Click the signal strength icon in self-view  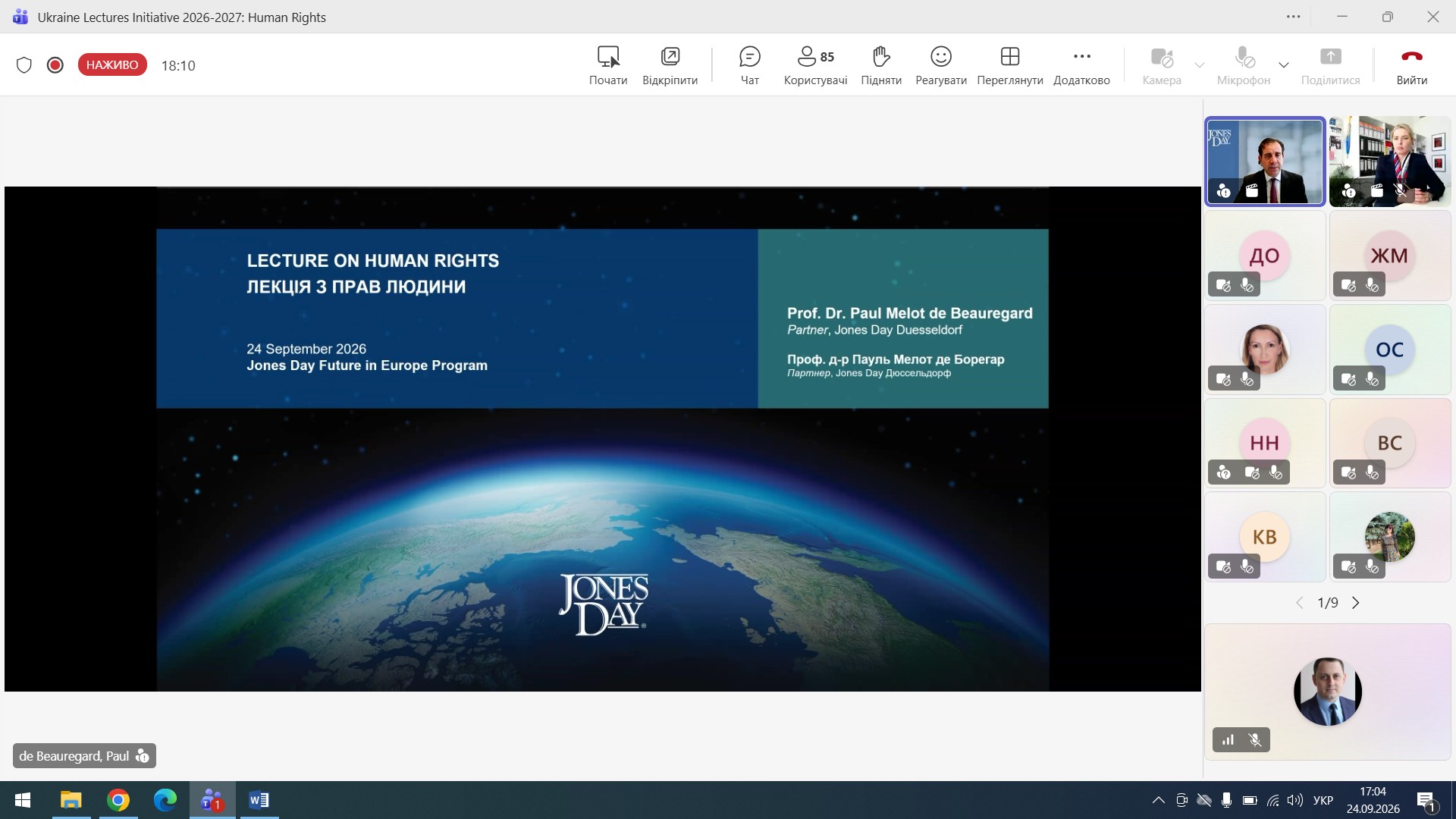pos(1228,740)
